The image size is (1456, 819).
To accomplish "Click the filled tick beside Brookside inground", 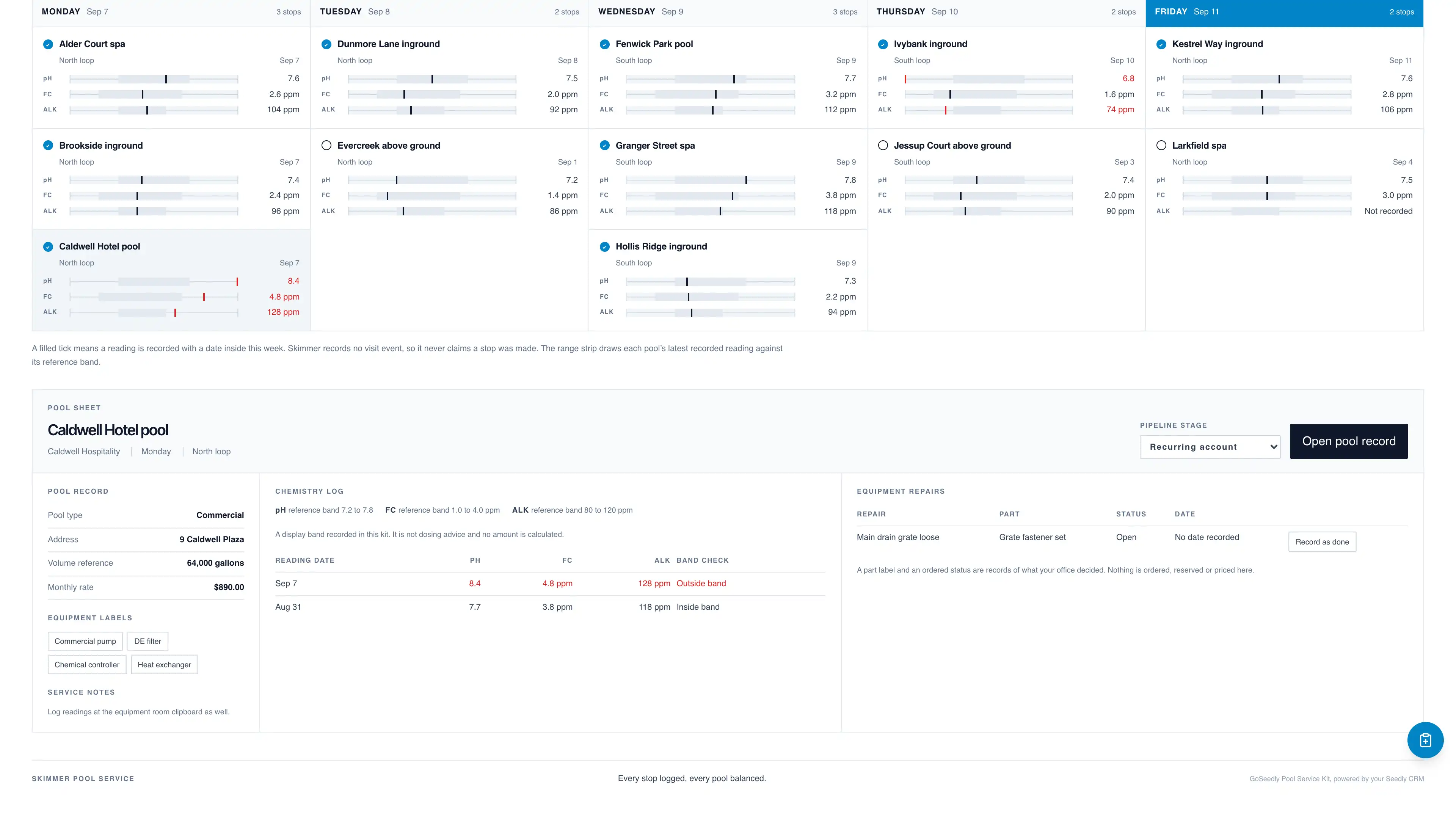I will [x=48, y=145].
